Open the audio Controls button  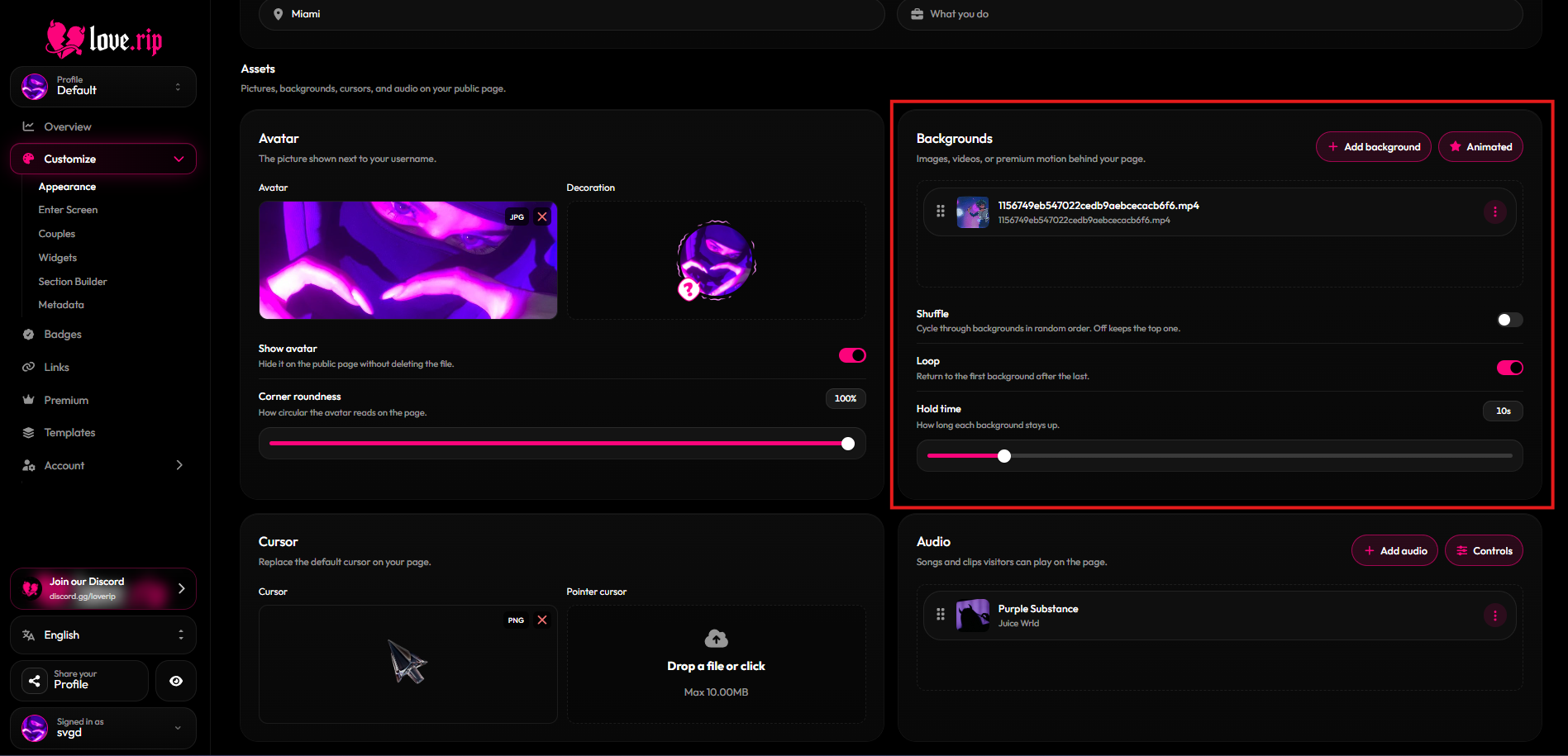pos(1484,550)
